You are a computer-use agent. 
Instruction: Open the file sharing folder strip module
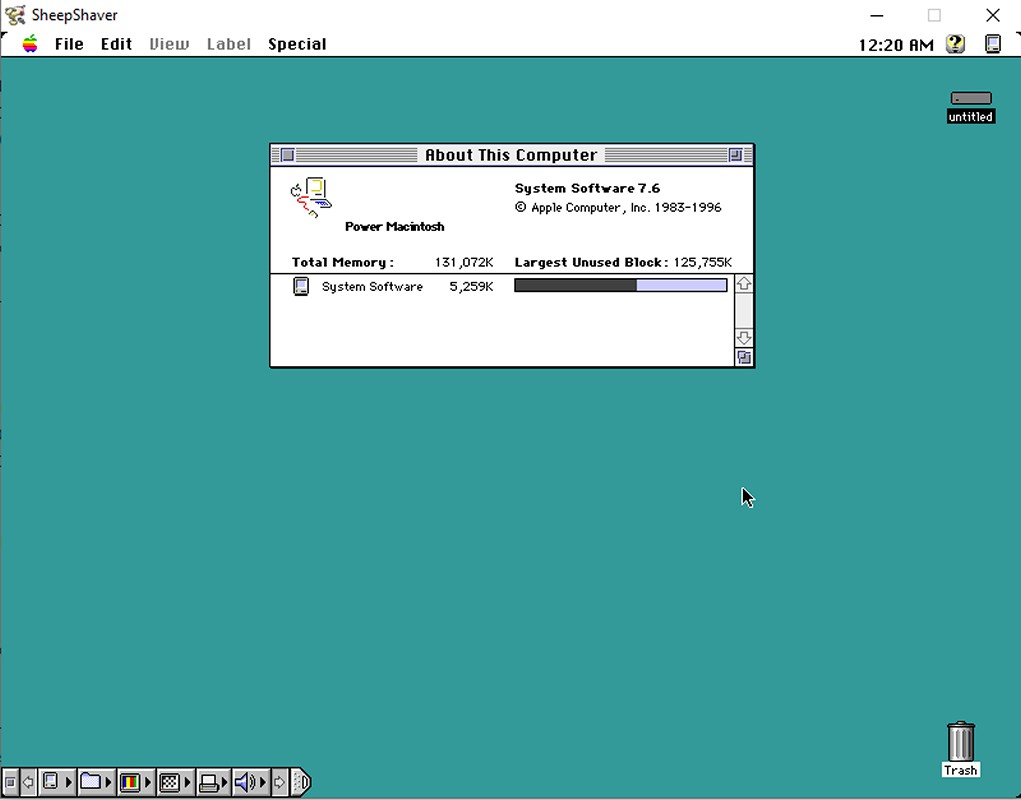(x=90, y=782)
